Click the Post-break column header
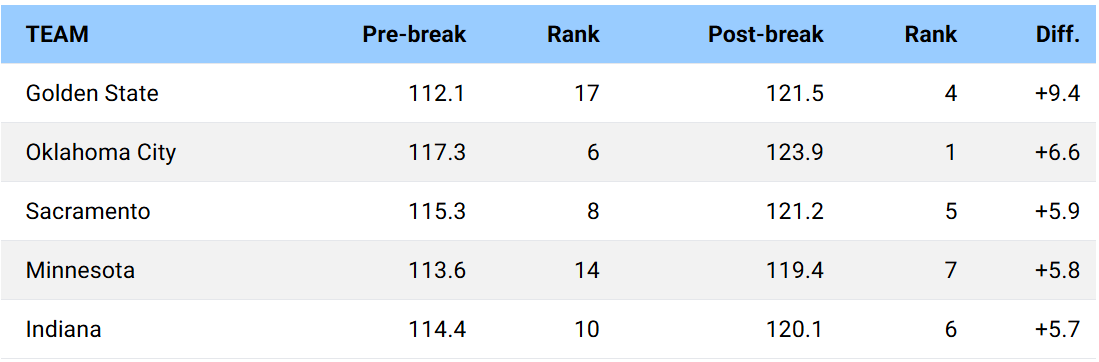The width and height of the screenshot is (1099, 362). click(x=766, y=34)
